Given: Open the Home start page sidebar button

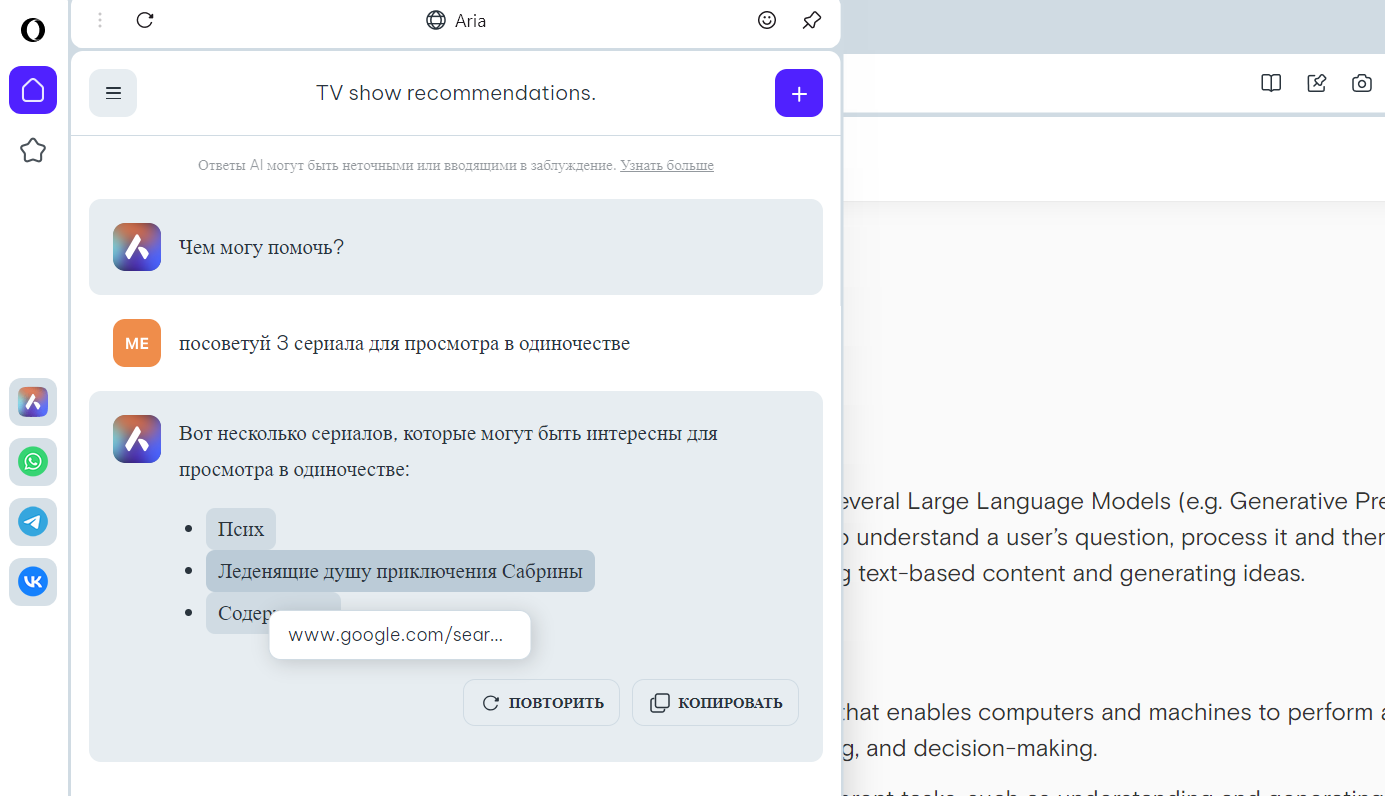Looking at the screenshot, I should point(33,90).
